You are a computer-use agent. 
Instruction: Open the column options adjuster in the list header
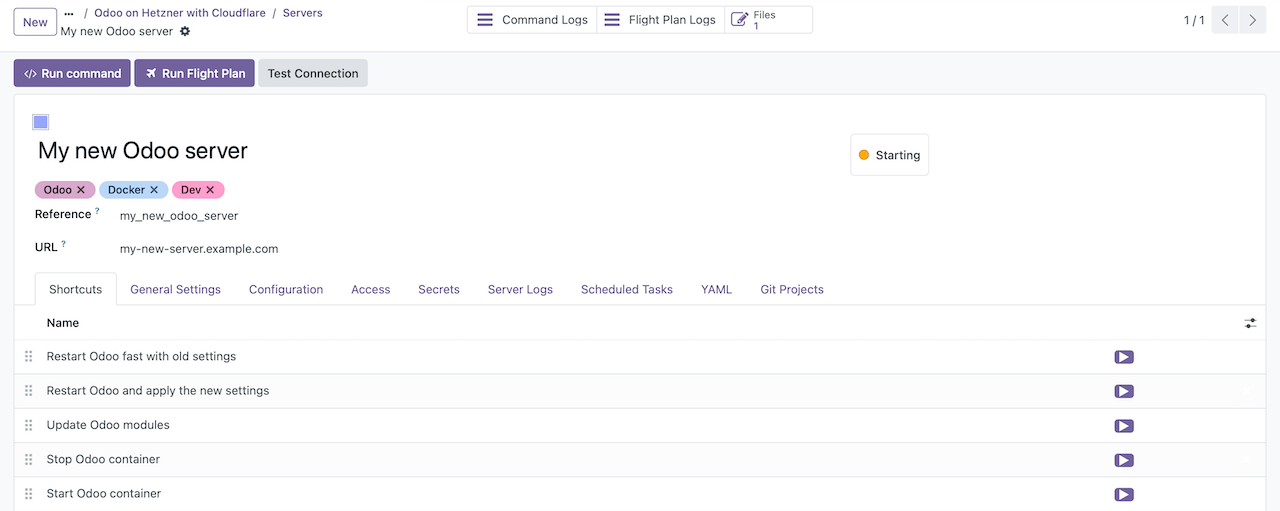point(1250,323)
